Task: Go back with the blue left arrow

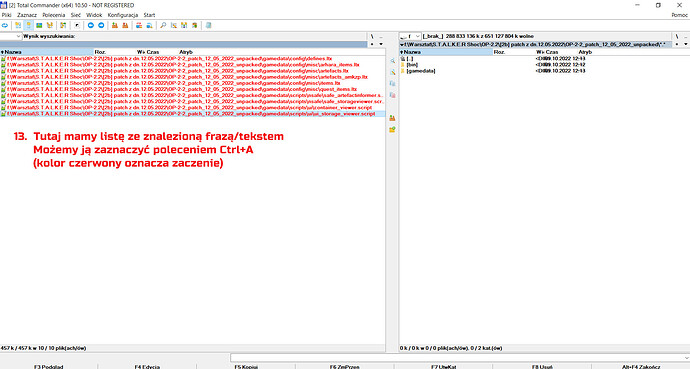Action: coord(91,26)
